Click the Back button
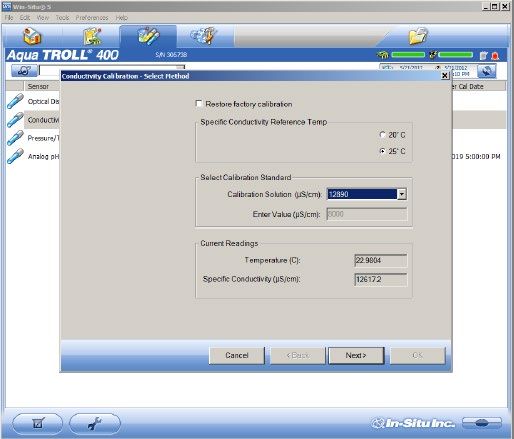Image resolution: width=514 pixels, height=439 pixels. point(298,355)
